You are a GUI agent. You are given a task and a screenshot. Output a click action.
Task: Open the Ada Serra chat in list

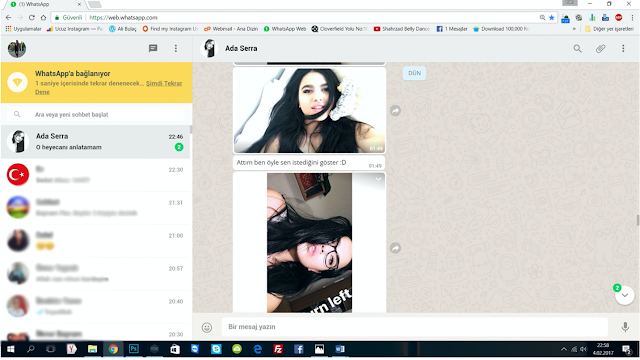point(96,142)
